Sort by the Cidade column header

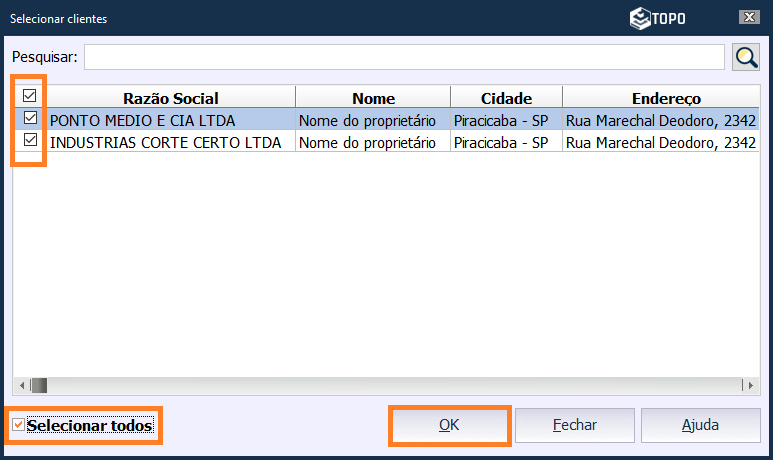[506, 98]
